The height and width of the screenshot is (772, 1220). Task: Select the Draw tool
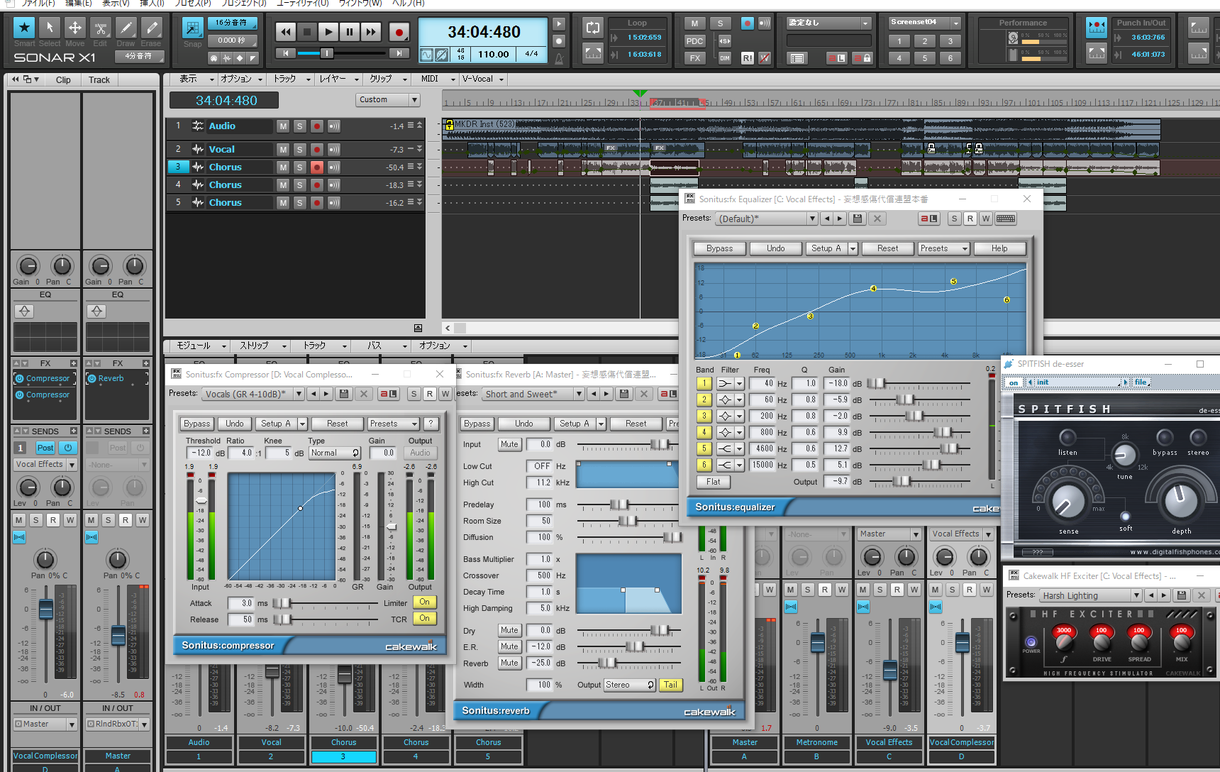click(126, 28)
